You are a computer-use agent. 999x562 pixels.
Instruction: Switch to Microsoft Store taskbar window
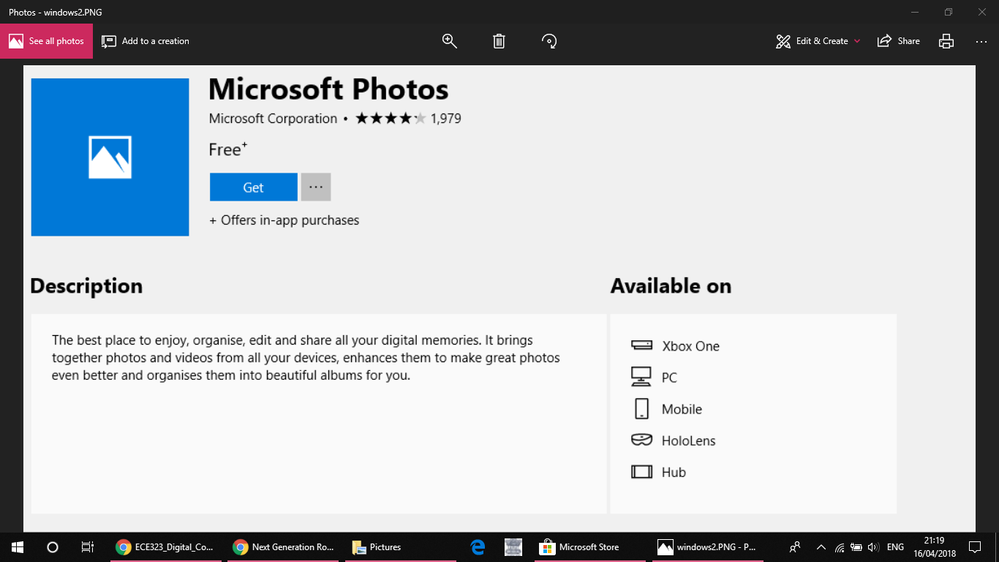580,547
